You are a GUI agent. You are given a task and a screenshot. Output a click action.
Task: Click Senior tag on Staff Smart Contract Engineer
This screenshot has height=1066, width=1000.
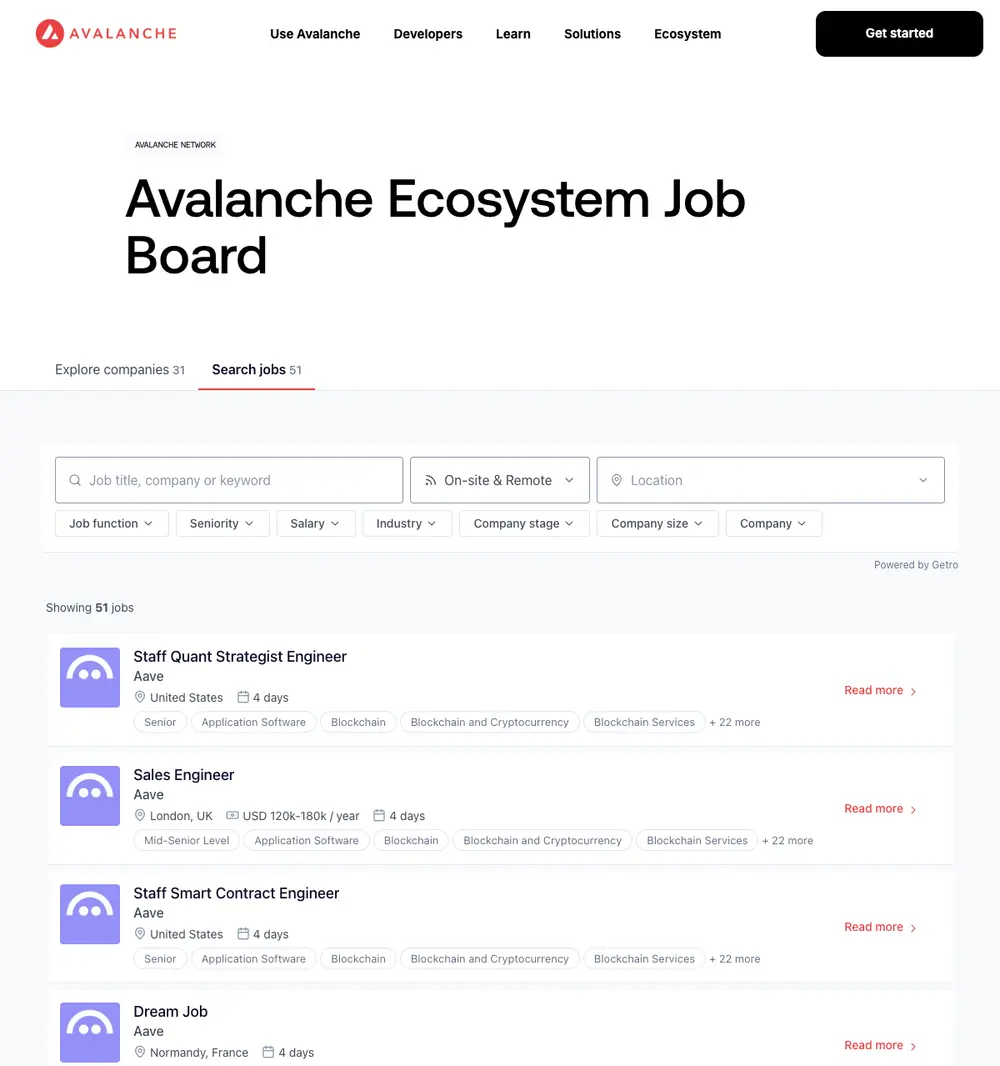coord(160,959)
